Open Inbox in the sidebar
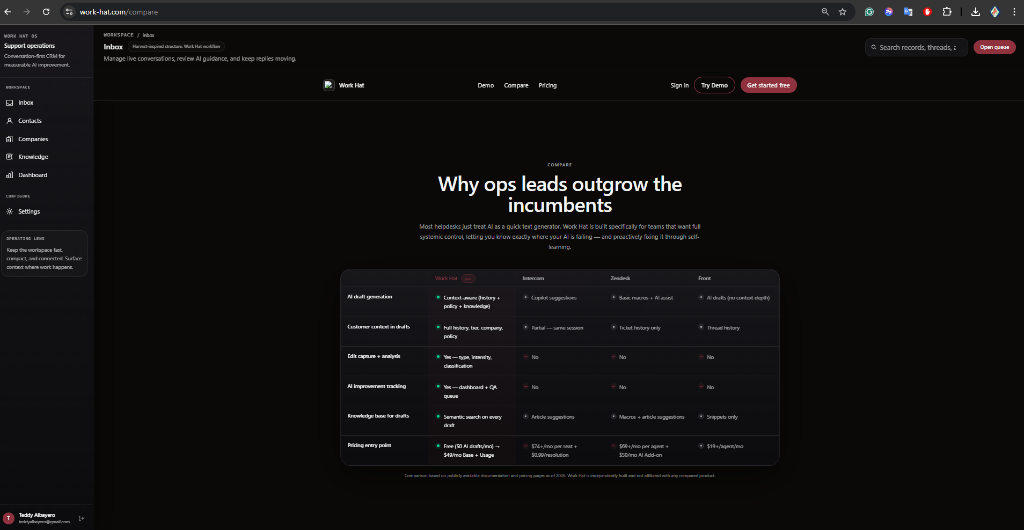The width and height of the screenshot is (1024, 530). 26,103
